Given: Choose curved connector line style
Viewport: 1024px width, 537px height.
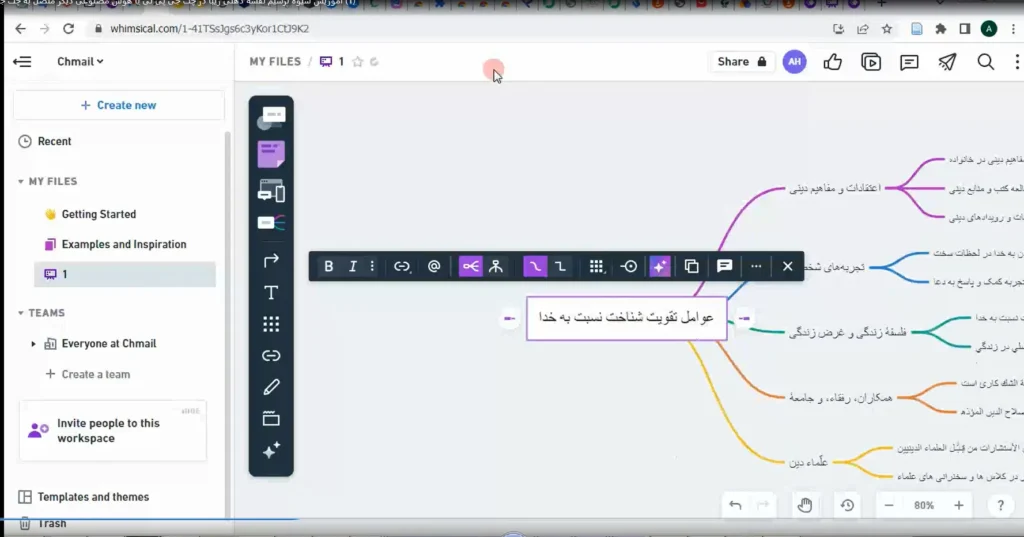Looking at the screenshot, I should pos(535,267).
